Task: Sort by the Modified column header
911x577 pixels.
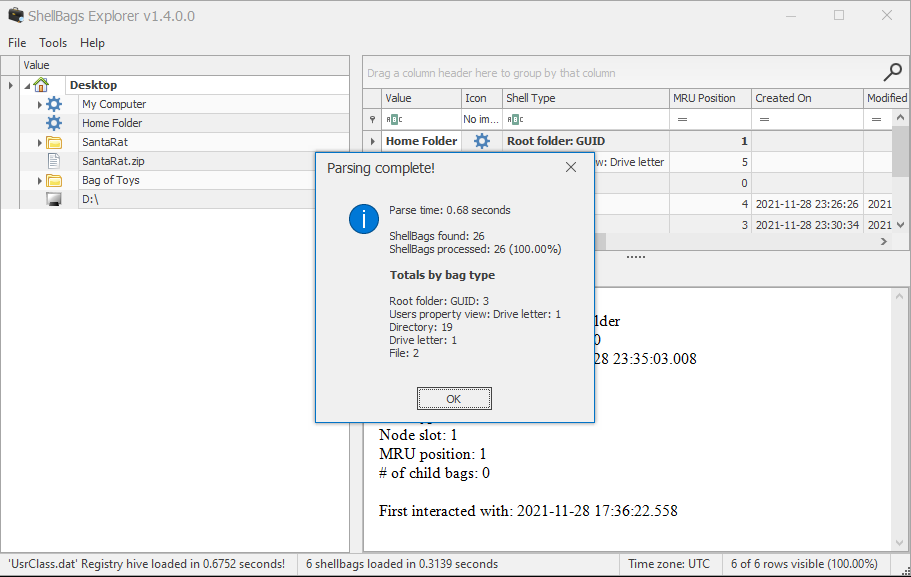Action: click(x=886, y=98)
